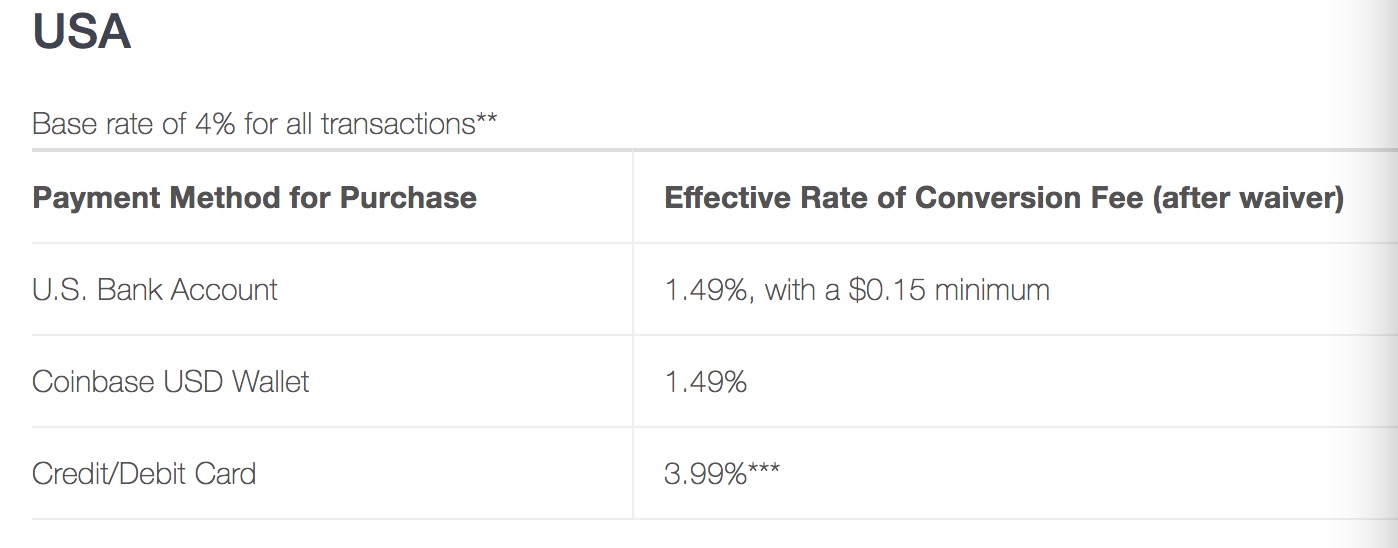The width and height of the screenshot is (1398, 548).
Task: Click the triple asterisk after 3.99%
Action: [764, 469]
